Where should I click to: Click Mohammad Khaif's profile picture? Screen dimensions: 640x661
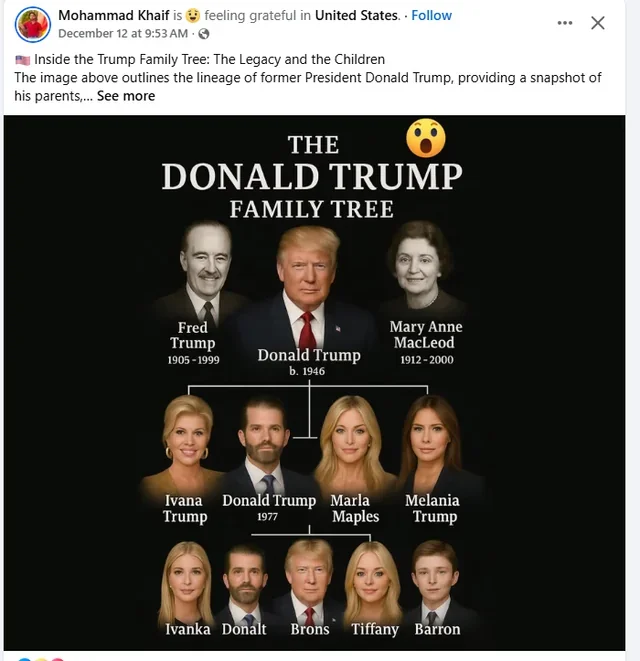click(33, 24)
